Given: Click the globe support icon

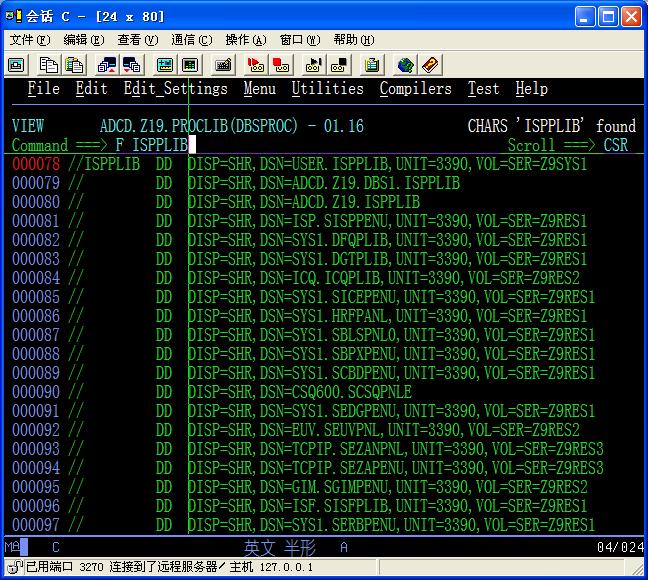Looking at the screenshot, I should (x=405, y=65).
